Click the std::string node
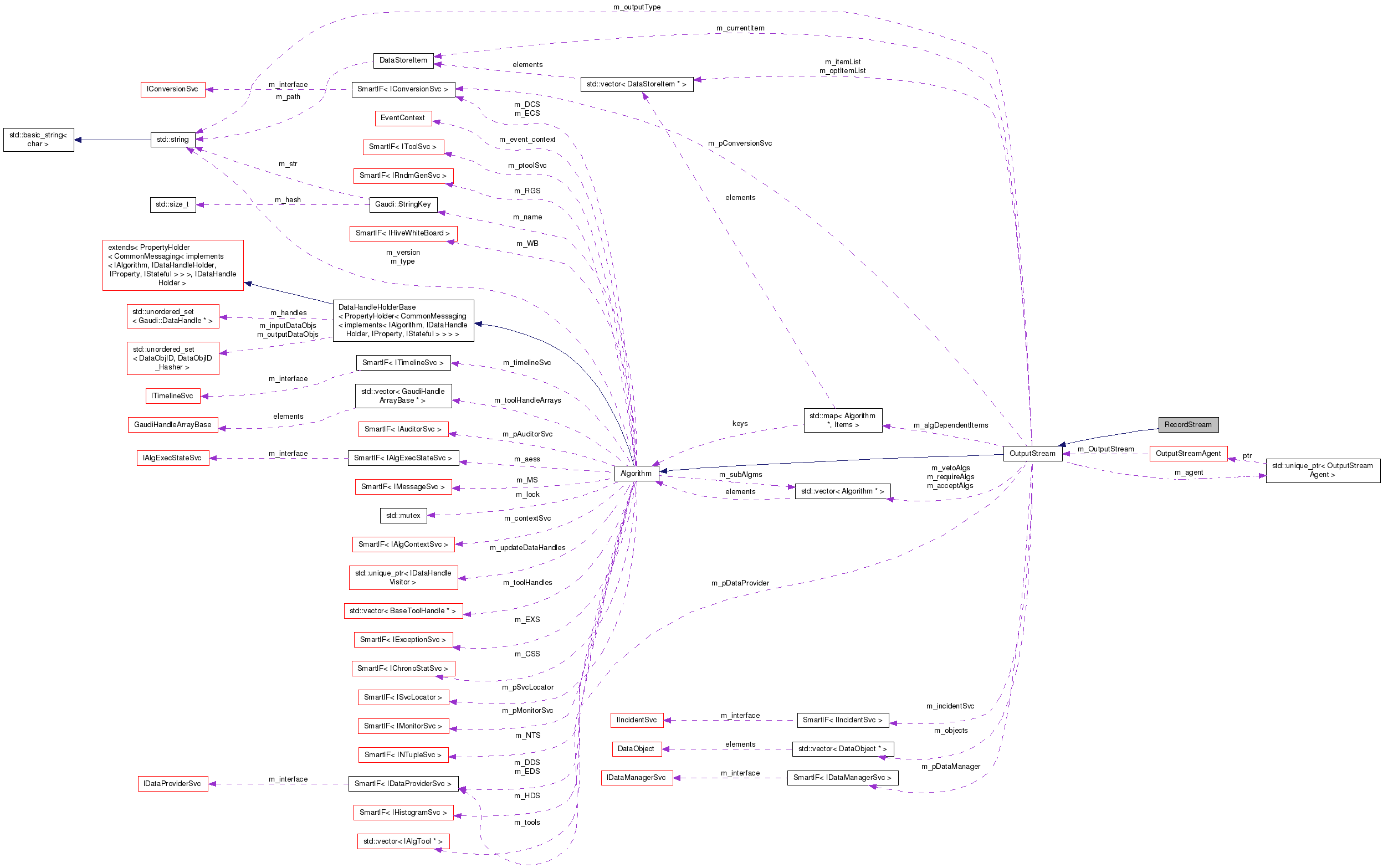Image resolution: width=1383 pixels, height=868 pixels. pos(172,139)
